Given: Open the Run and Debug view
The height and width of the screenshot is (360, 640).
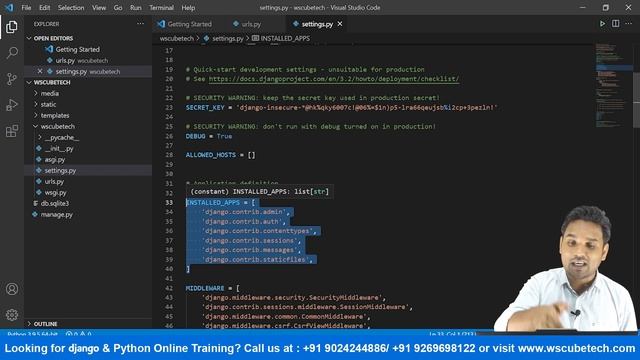Looking at the screenshot, I should (x=12, y=105).
